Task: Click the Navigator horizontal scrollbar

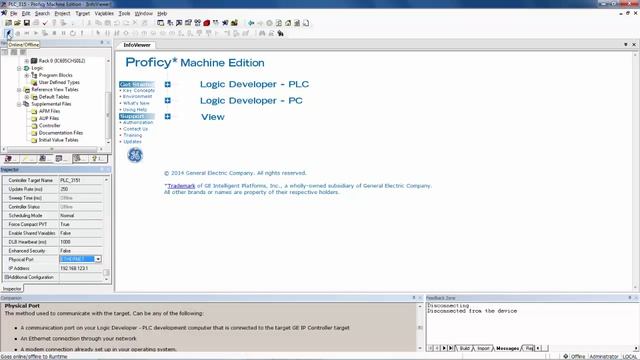Action: click(x=52, y=149)
